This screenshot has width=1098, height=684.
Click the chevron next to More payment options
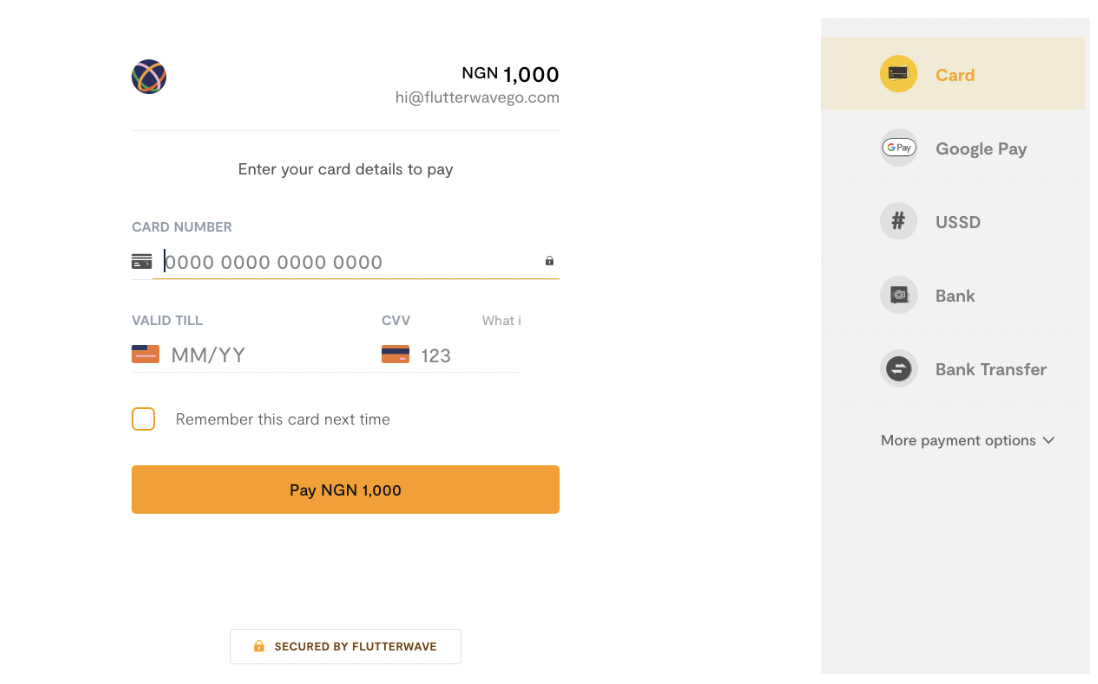pos(1048,440)
